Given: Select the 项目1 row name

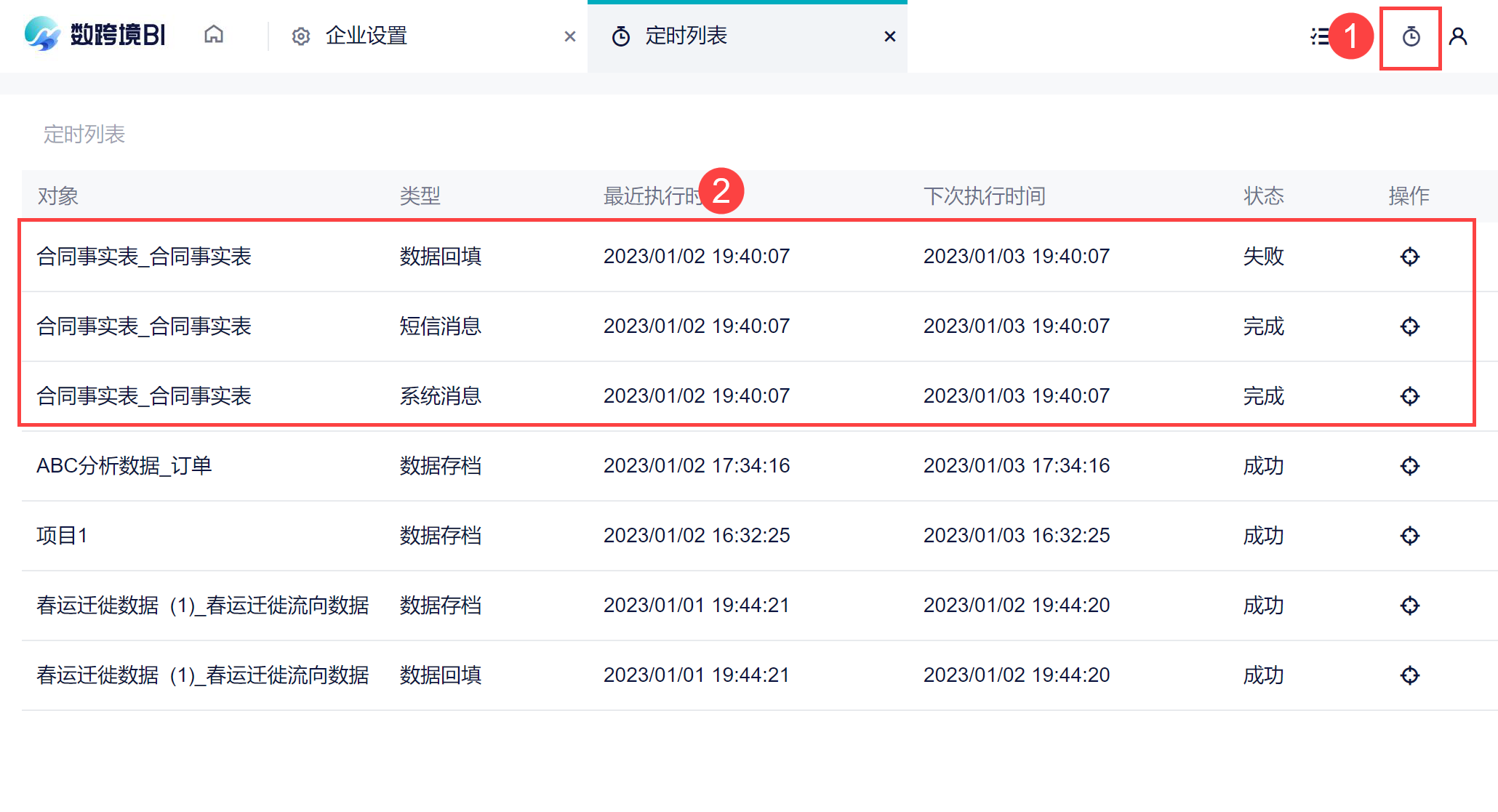Looking at the screenshot, I should pos(63,536).
